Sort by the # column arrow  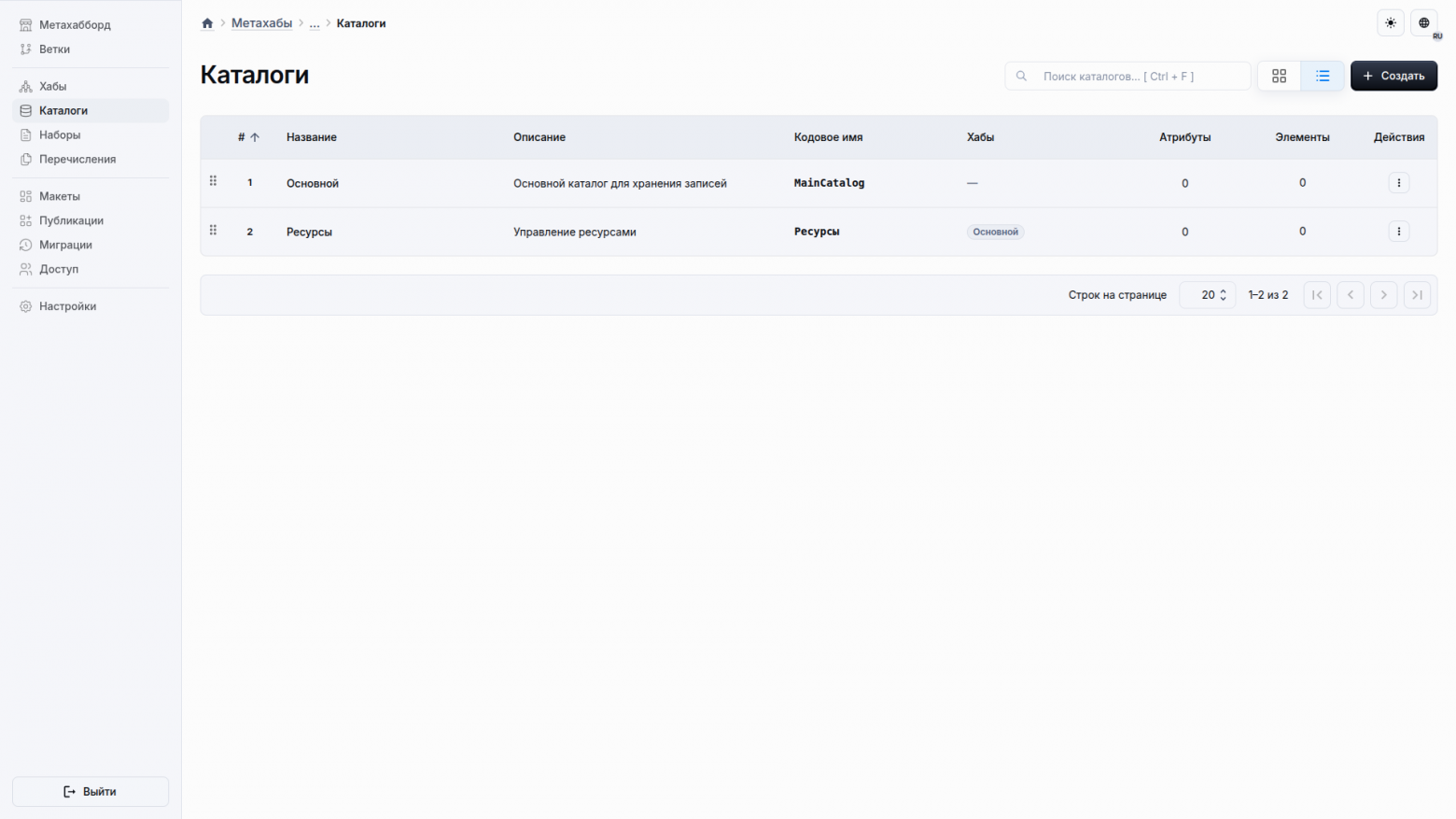click(254, 137)
